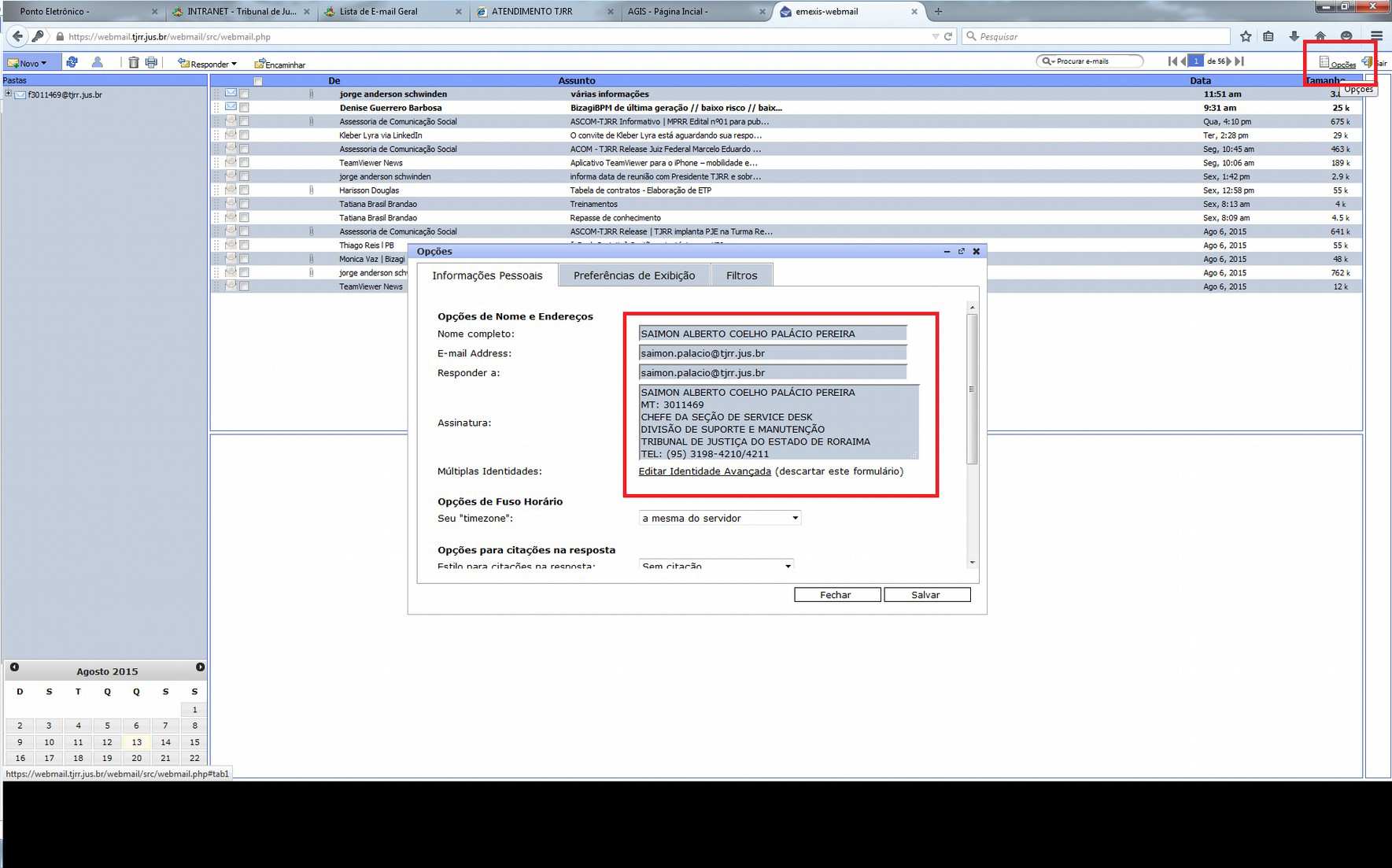Go to next month in calendar

[200, 667]
